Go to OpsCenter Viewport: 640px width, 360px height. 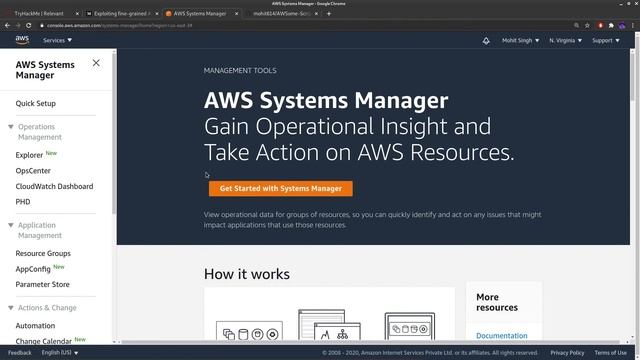(33, 171)
